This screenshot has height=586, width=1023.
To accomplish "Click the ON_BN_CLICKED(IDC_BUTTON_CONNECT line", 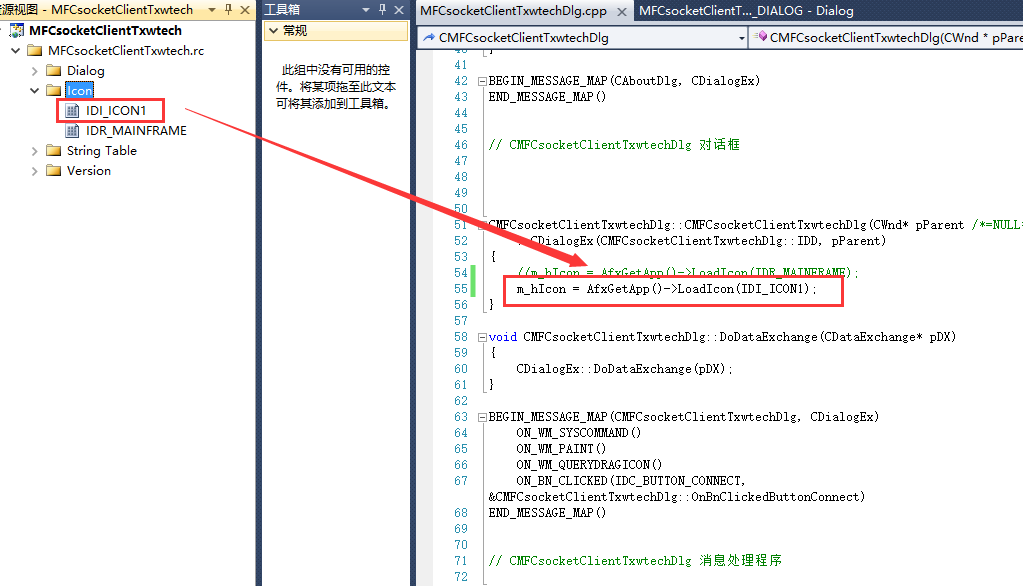I will tap(630, 481).
